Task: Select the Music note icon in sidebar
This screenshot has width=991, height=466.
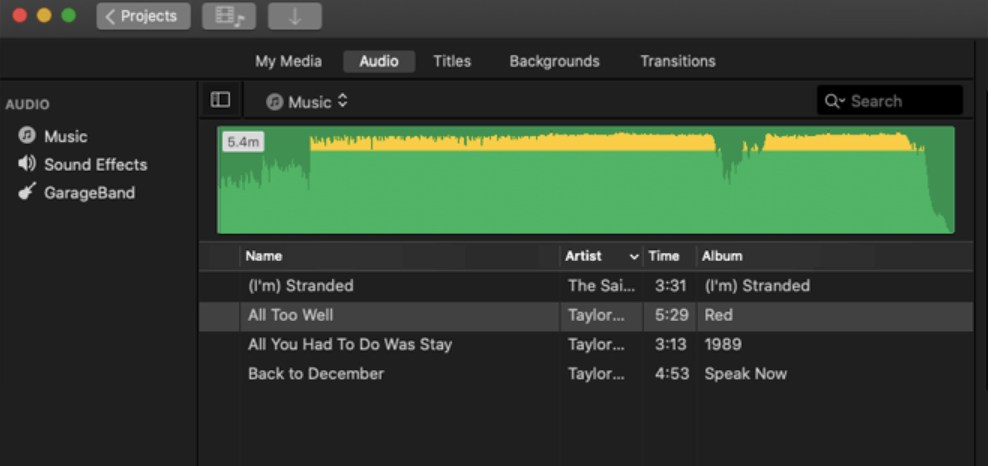Action: pyautogui.click(x=27, y=136)
